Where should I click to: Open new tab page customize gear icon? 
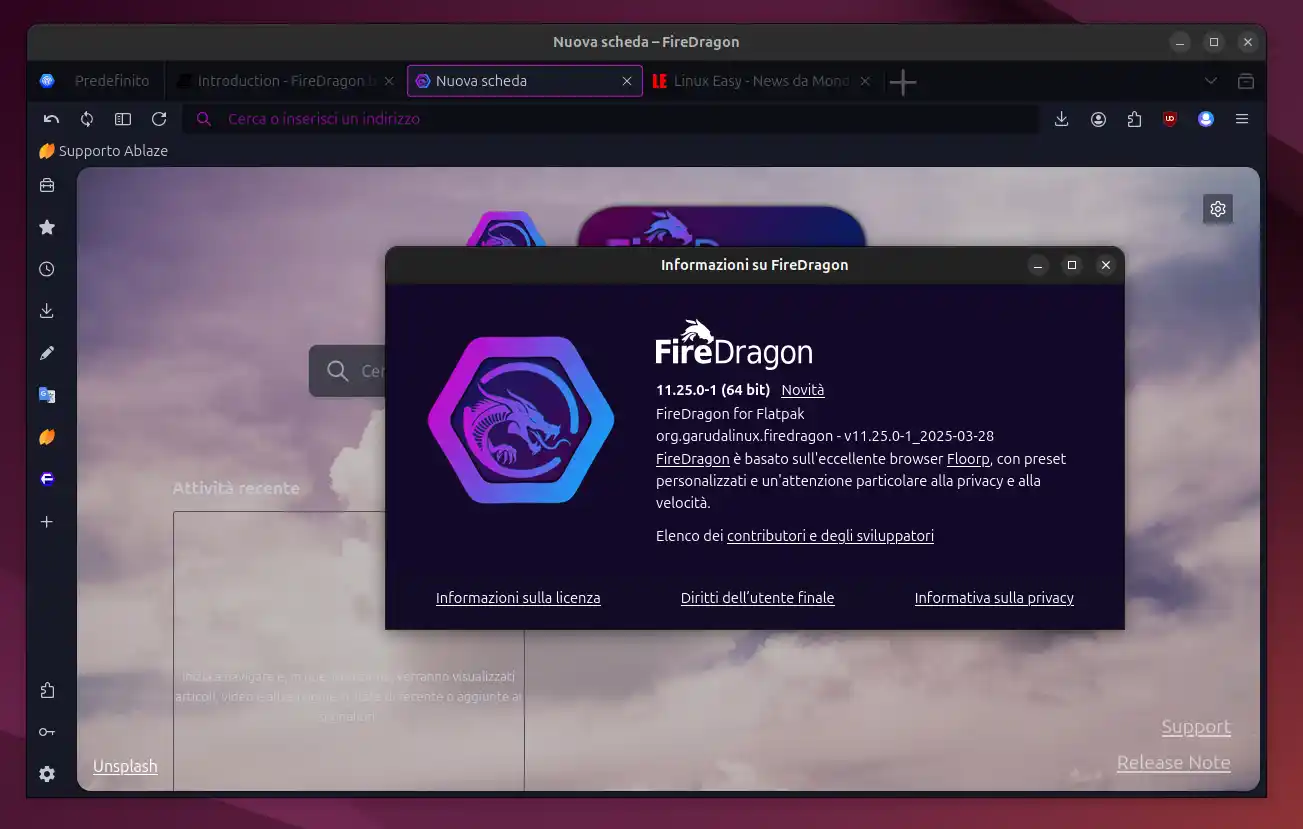point(1218,209)
